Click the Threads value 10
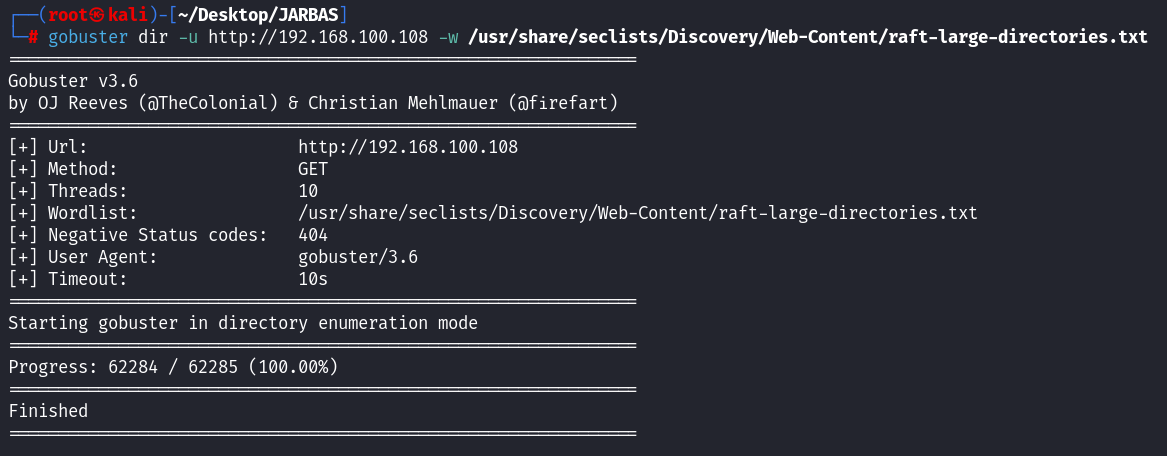This screenshot has width=1167, height=456. (308, 191)
